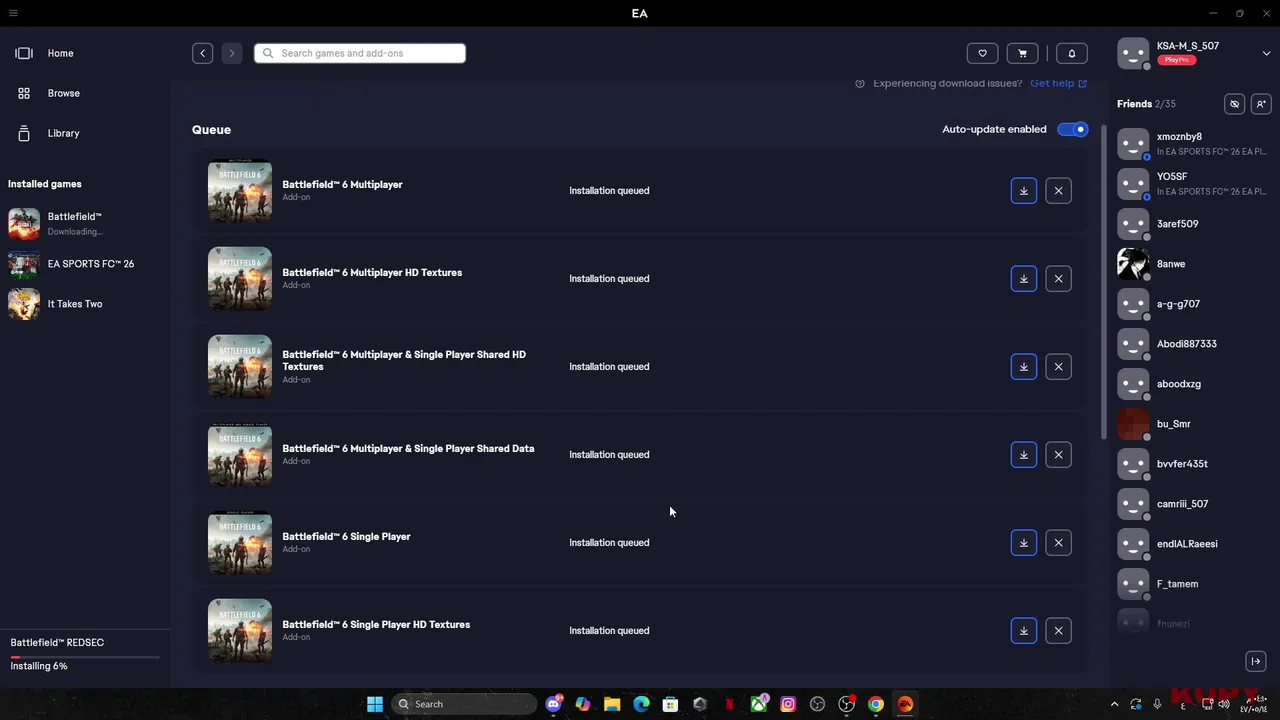1280x720 pixels.
Task: Start download of Battlefield 6 Multiplayer add-on
Action: click(x=1024, y=191)
